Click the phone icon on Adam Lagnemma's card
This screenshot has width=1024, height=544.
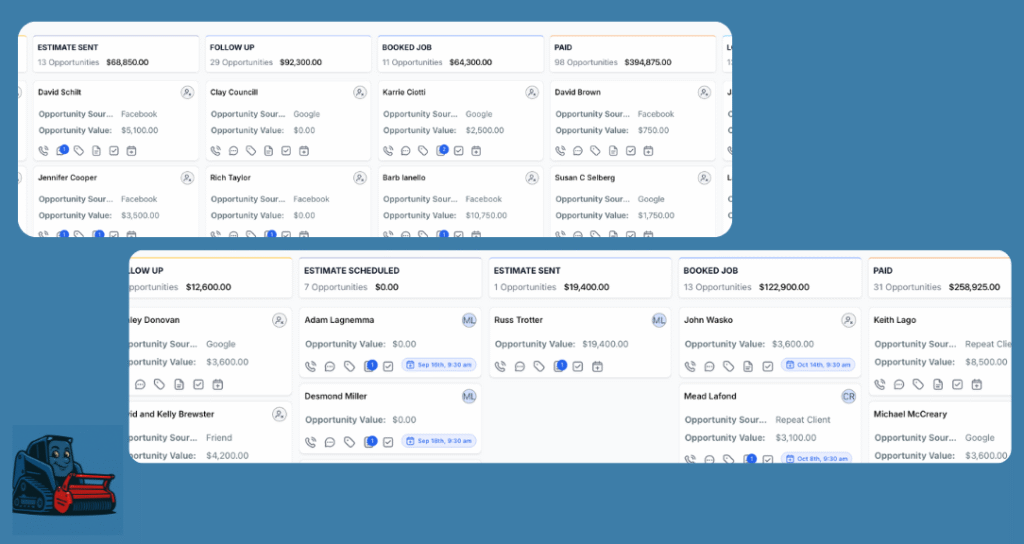(310, 366)
